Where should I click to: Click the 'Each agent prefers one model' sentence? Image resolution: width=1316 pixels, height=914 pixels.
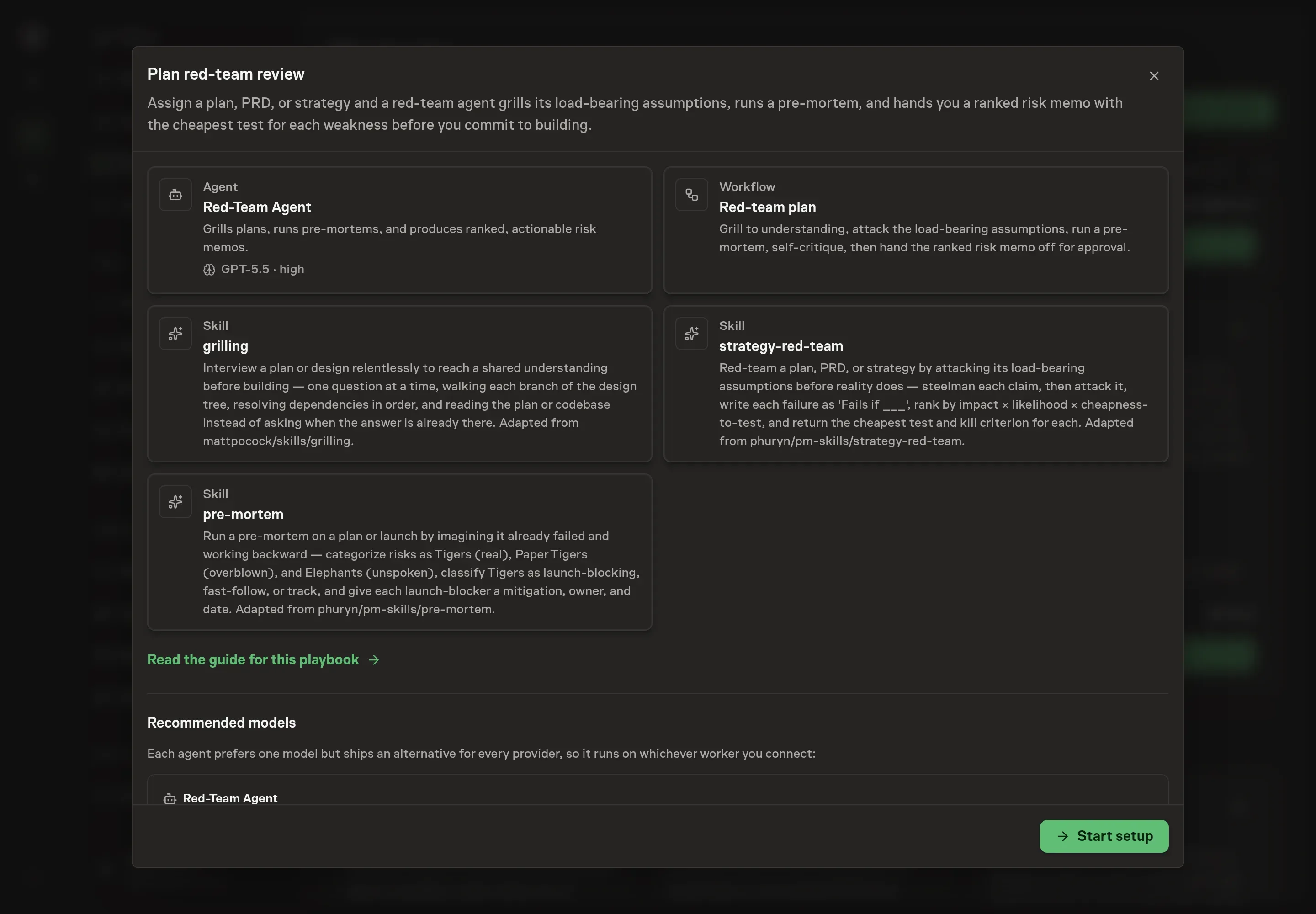point(481,753)
